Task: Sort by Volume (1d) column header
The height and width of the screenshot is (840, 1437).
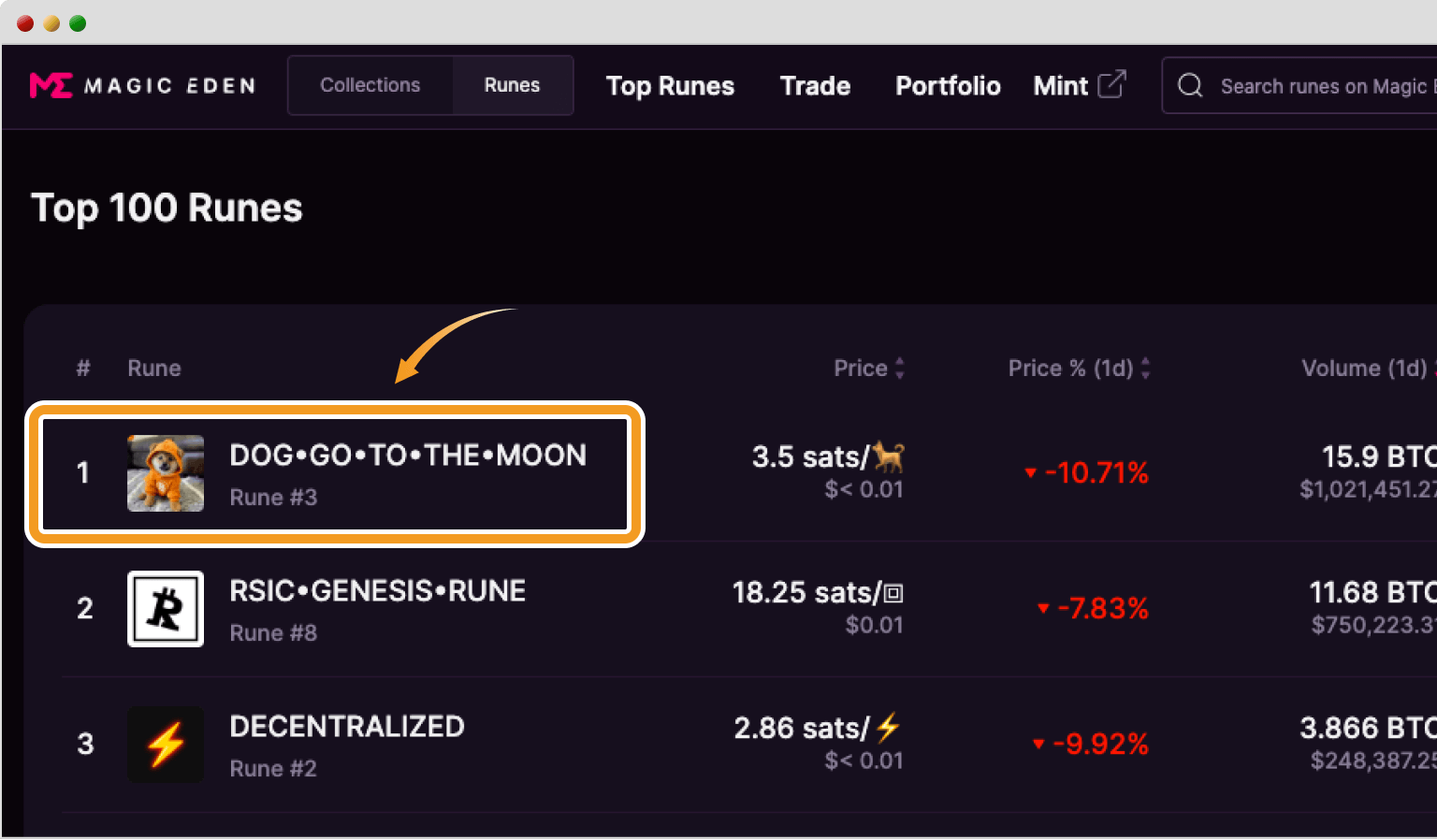Action: pyautogui.click(x=1364, y=368)
